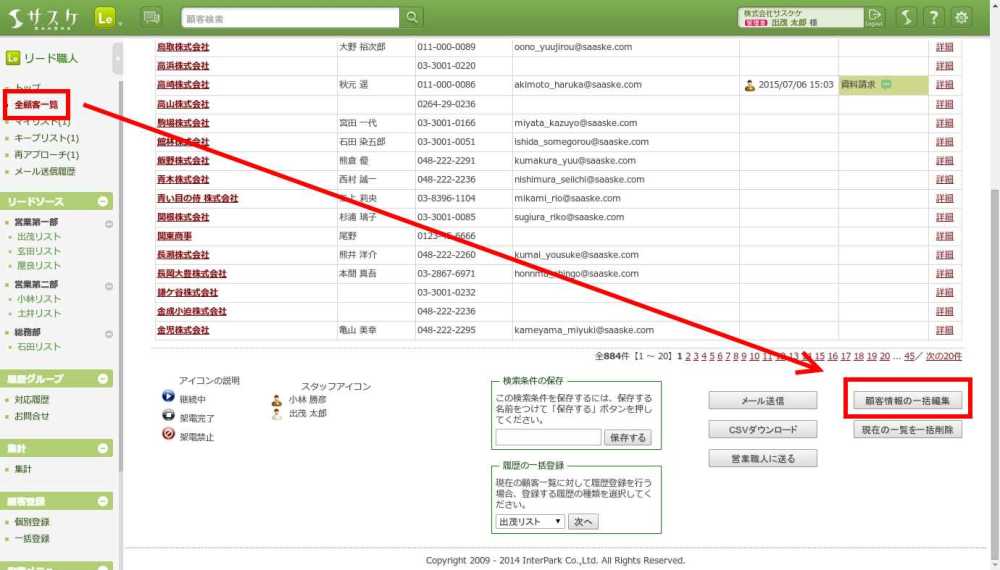This screenshot has width=1000, height=570.
Task: Click the search condition name input field
Action: [x=548, y=437]
